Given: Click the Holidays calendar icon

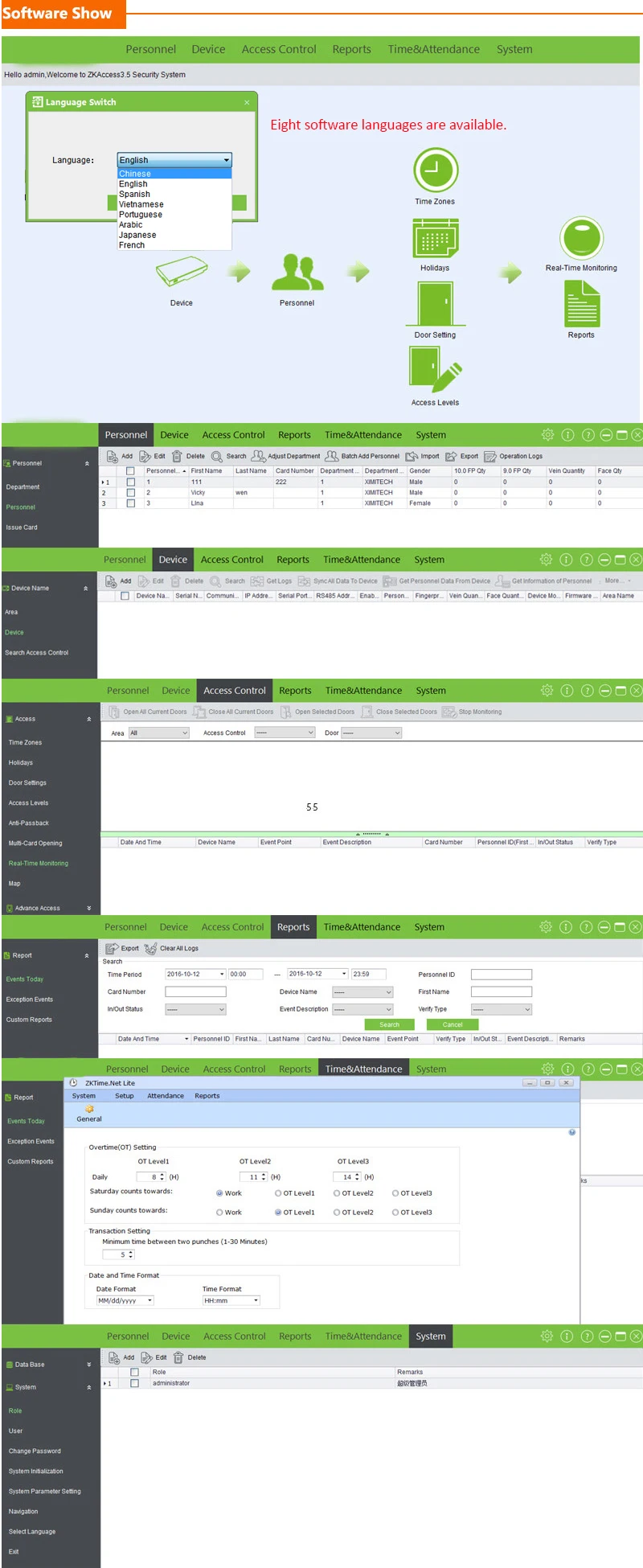Looking at the screenshot, I should click(435, 238).
